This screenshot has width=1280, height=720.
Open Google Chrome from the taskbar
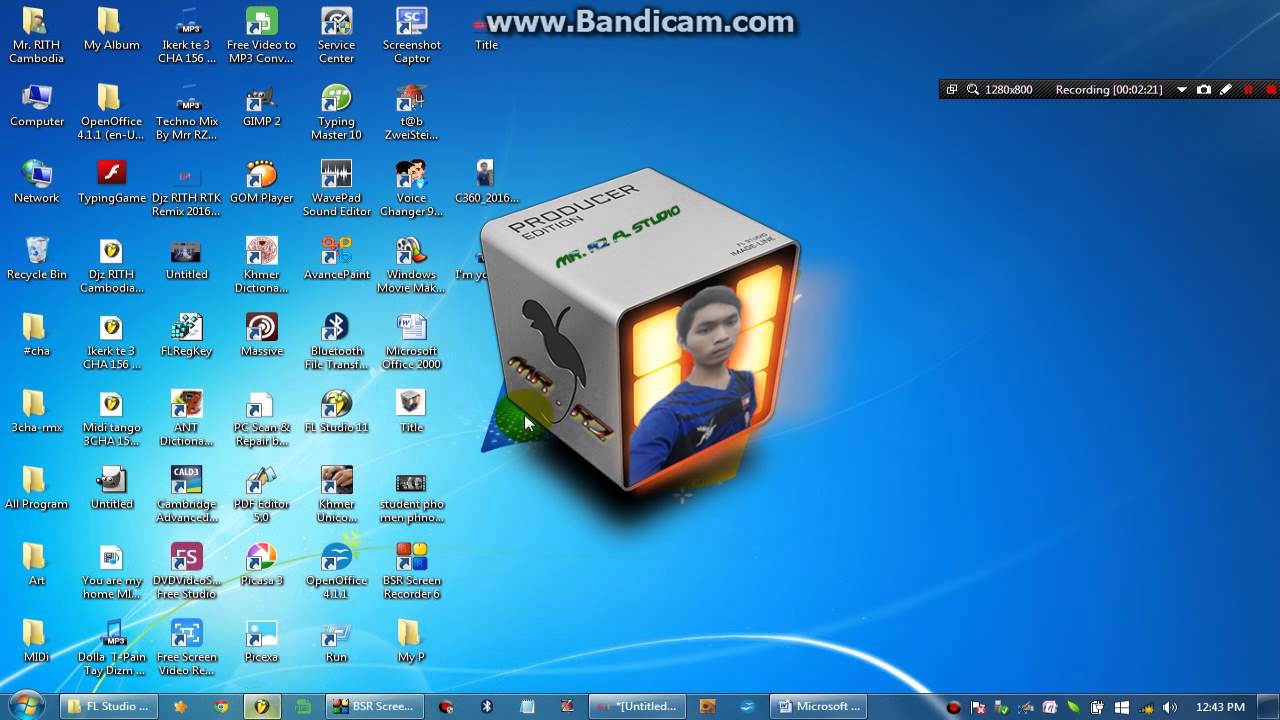pyautogui.click(x=221, y=706)
